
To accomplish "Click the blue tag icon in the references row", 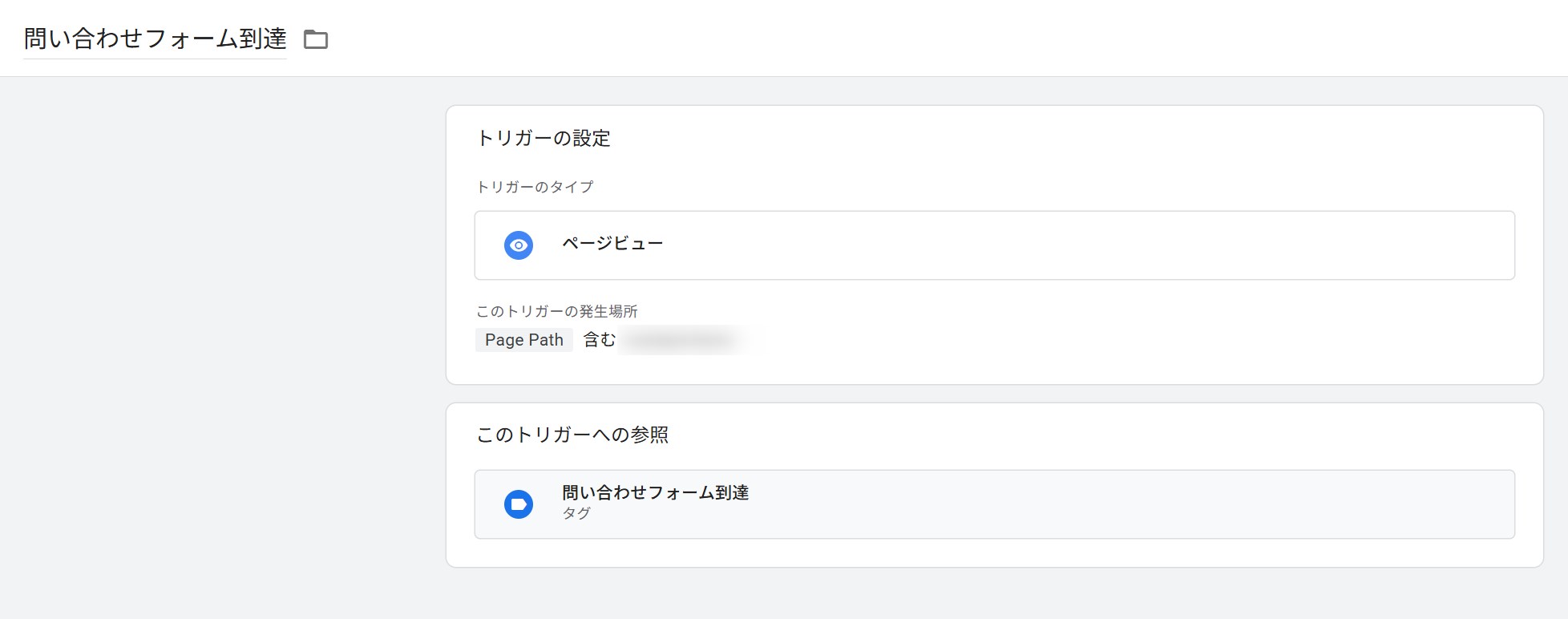I will [519, 504].
